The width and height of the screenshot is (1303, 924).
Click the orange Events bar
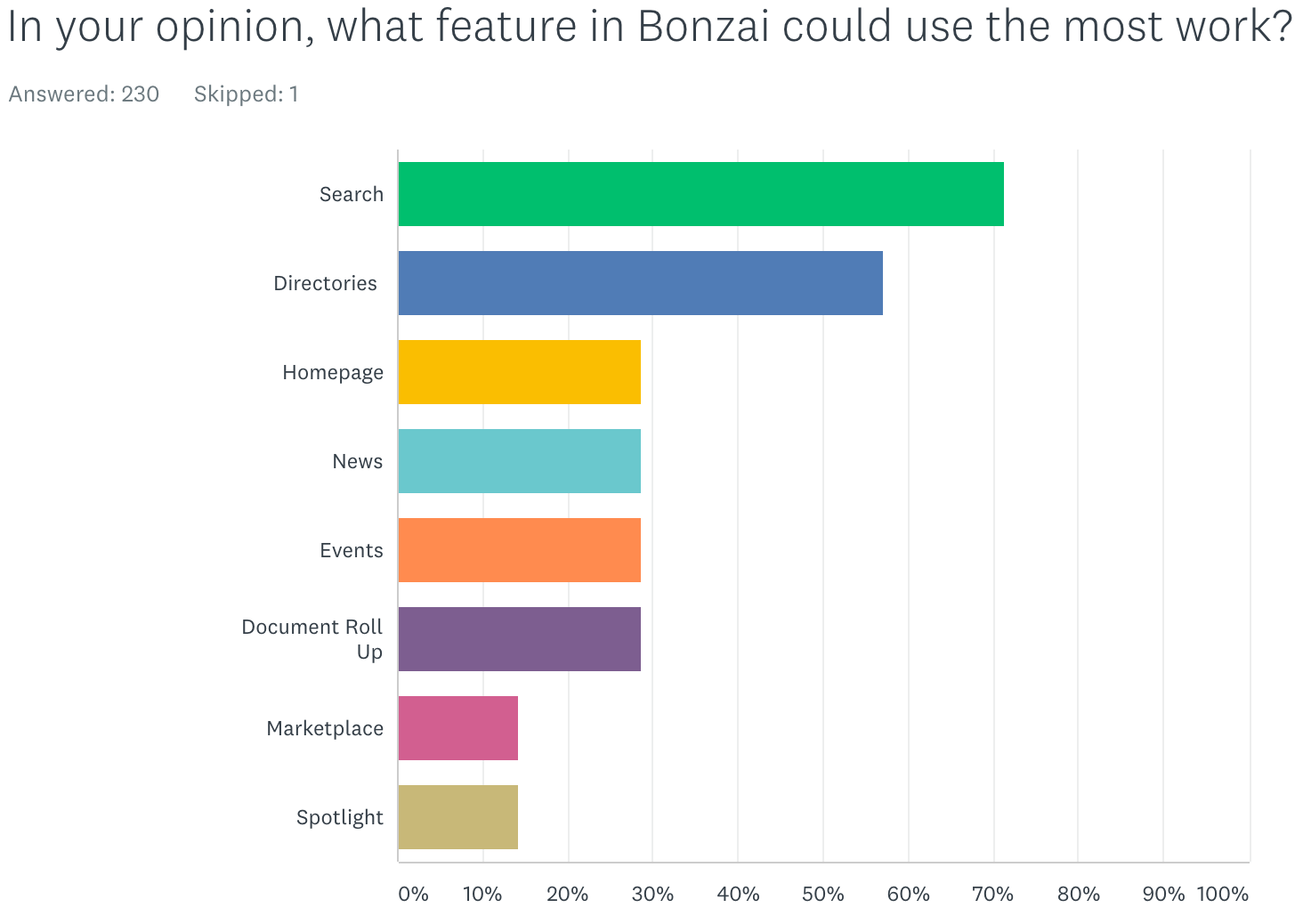(520, 550)
